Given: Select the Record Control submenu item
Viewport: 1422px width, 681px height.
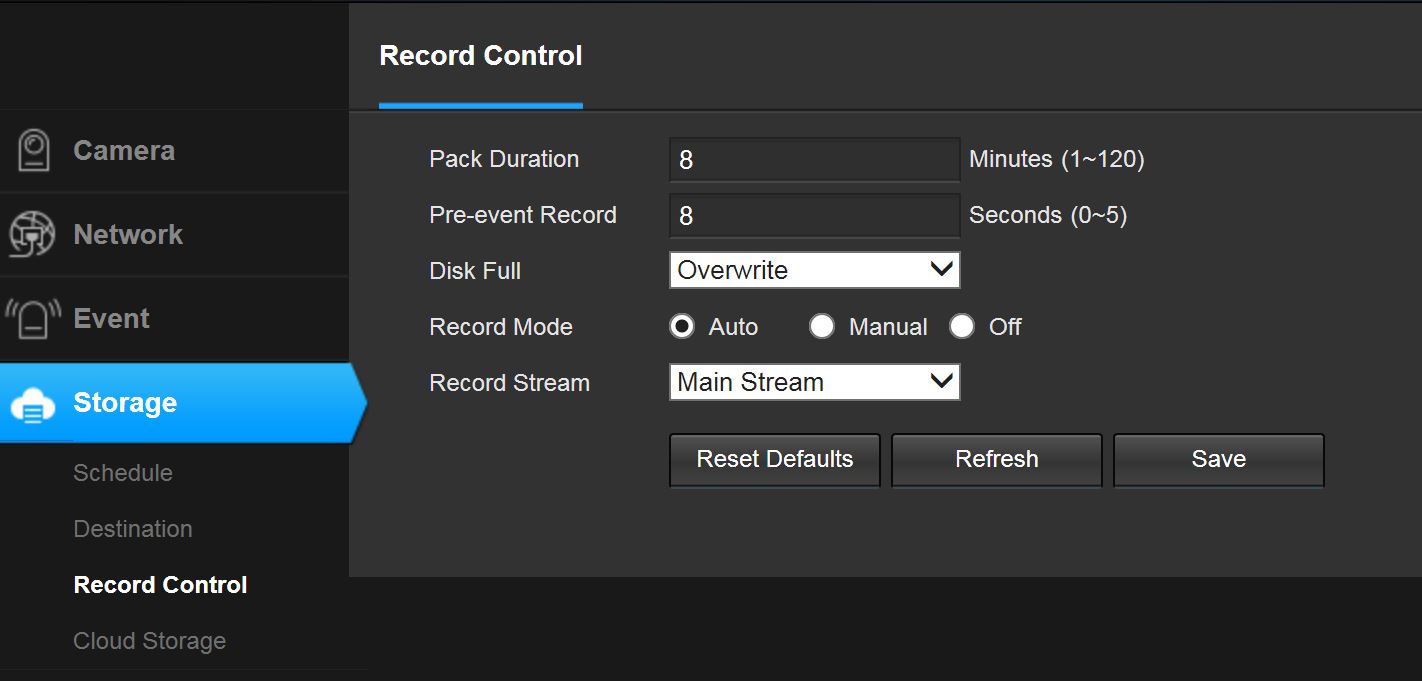Looking at the screenshot, I should click(161, 585).
